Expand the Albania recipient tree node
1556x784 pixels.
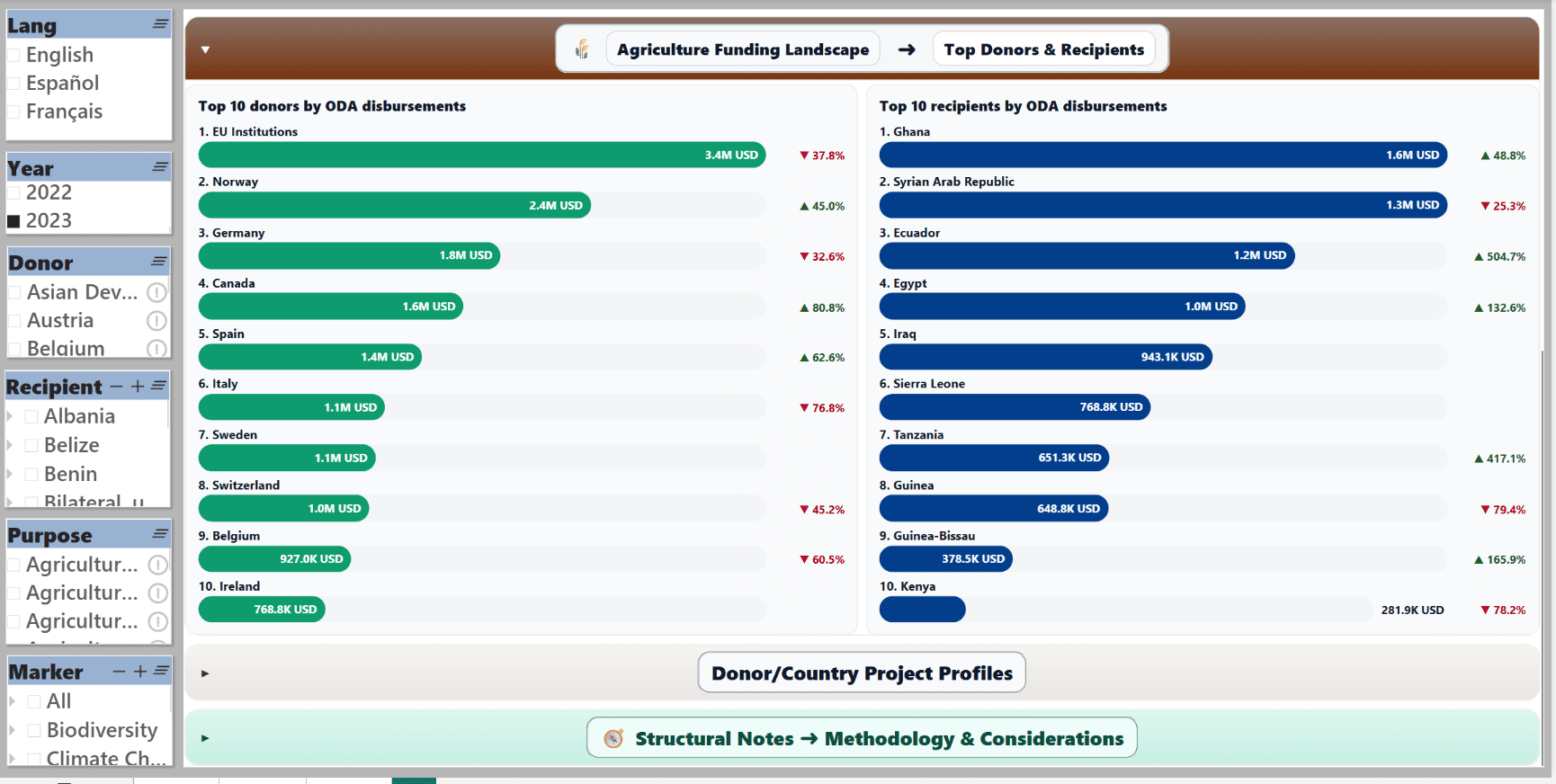coord(10,417)
